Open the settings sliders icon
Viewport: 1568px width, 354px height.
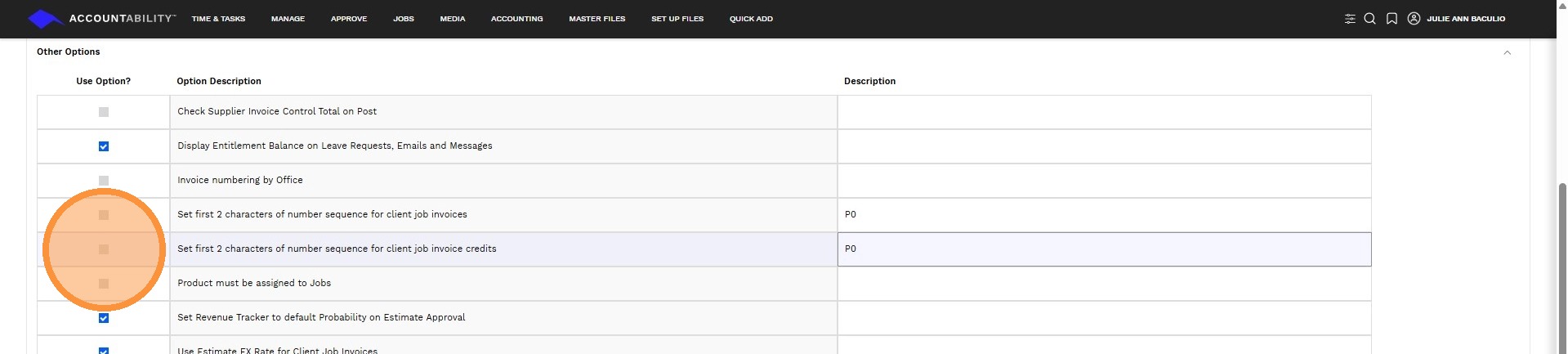[1350, 19]
